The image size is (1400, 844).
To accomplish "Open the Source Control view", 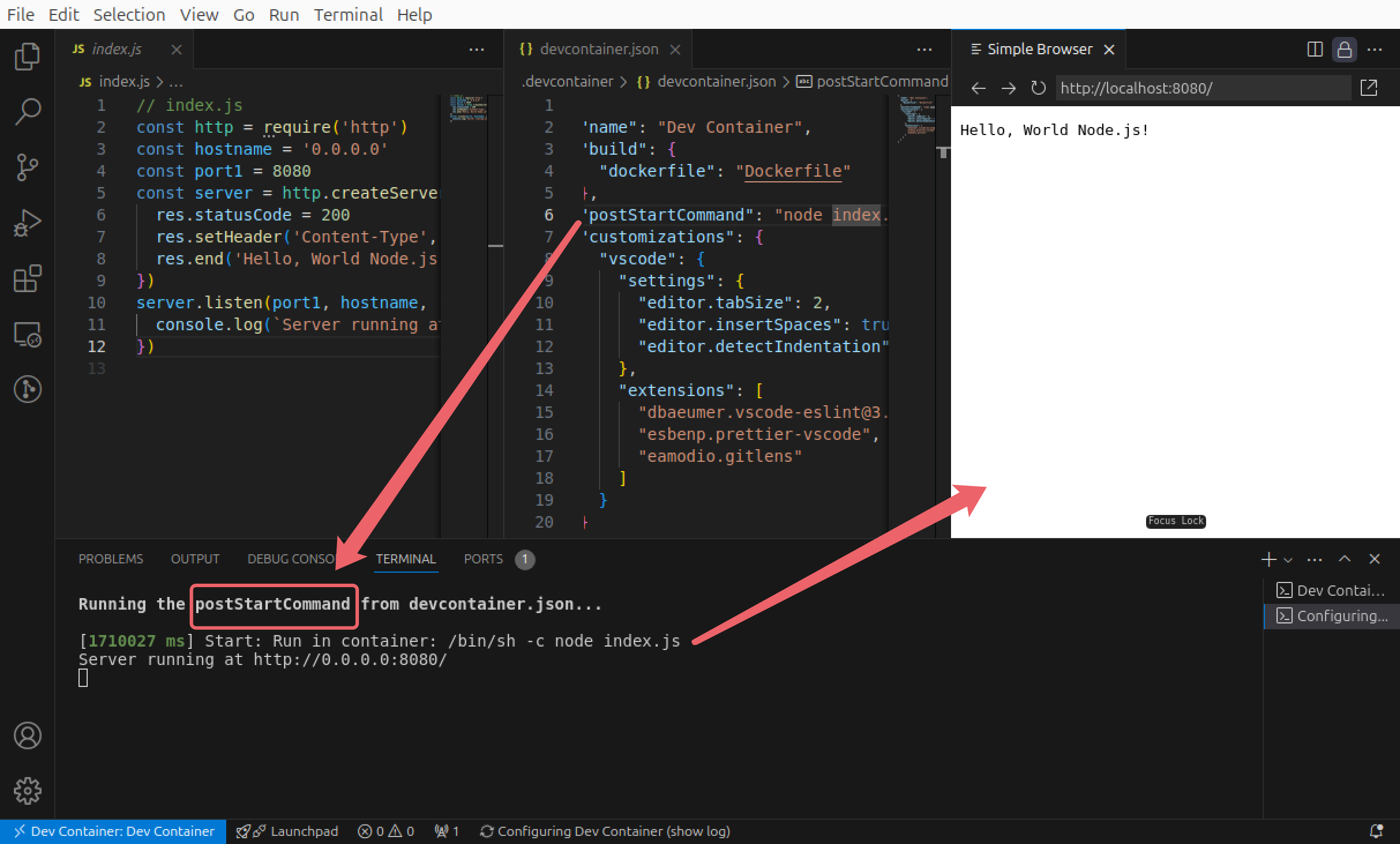I will tap(27, 167).
